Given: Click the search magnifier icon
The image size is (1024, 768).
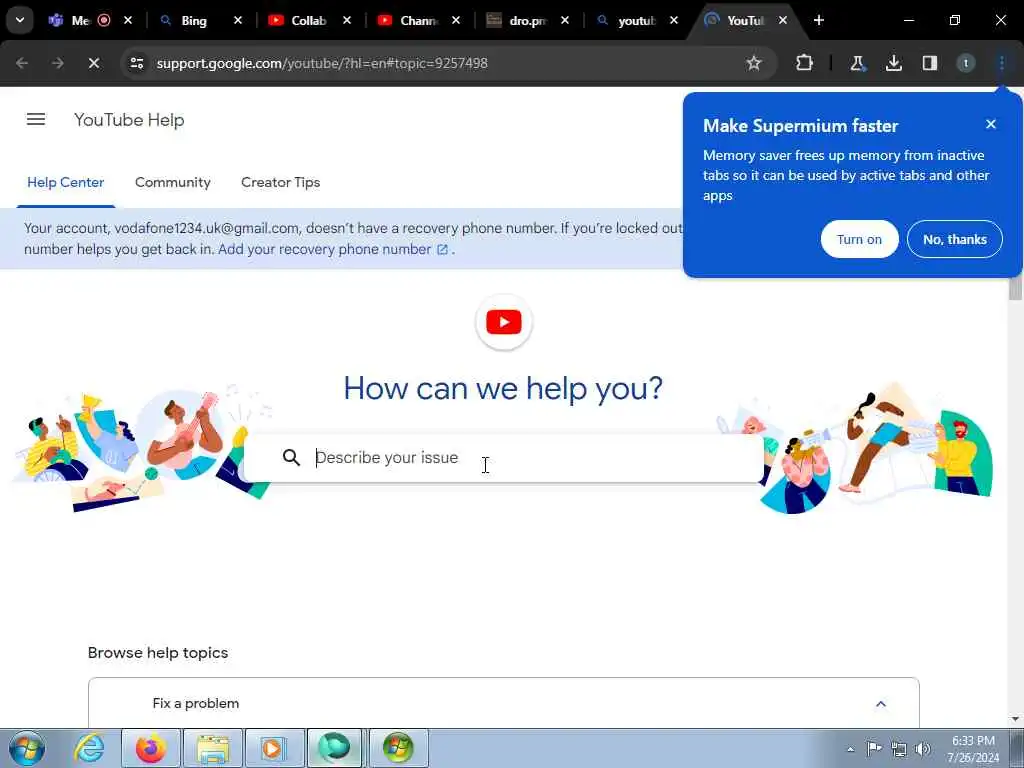Looking at the screenshot, I should tap(291, 458).
